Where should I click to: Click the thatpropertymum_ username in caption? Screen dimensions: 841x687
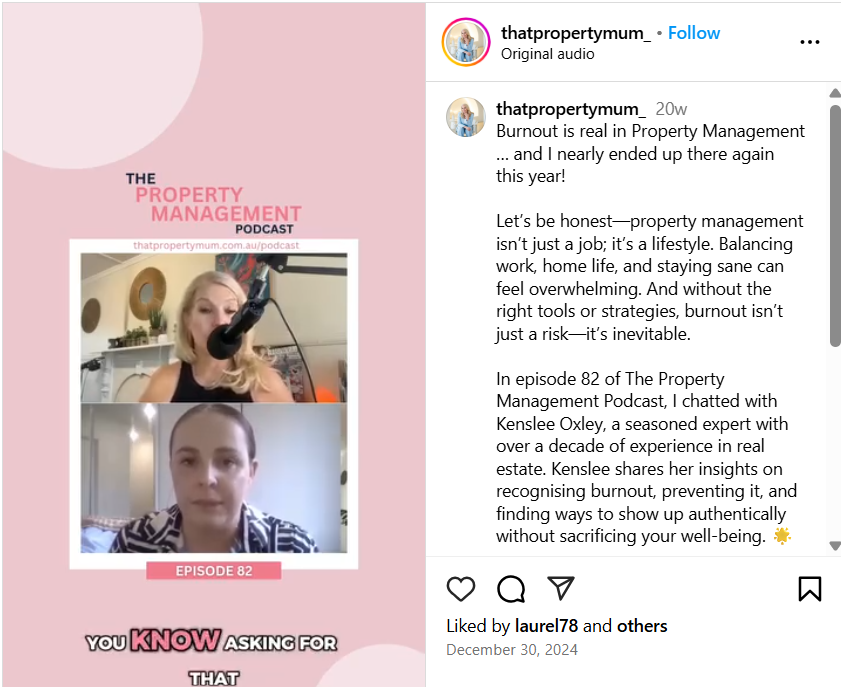tap(571, 109)
